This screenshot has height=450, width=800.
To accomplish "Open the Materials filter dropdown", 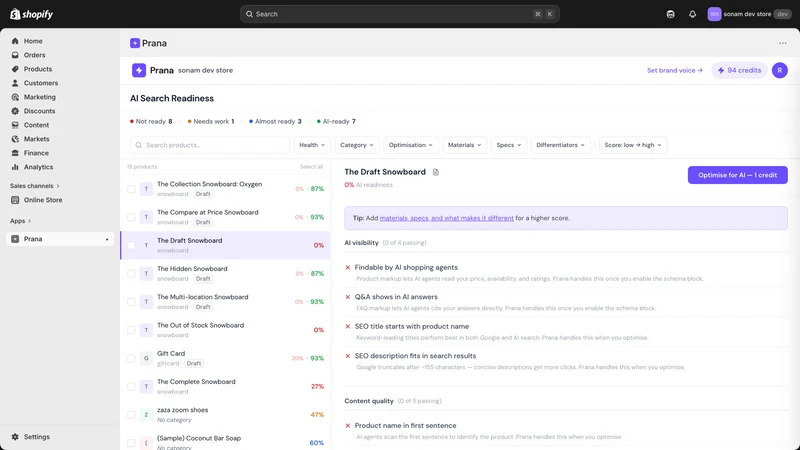I will point(464,145).
